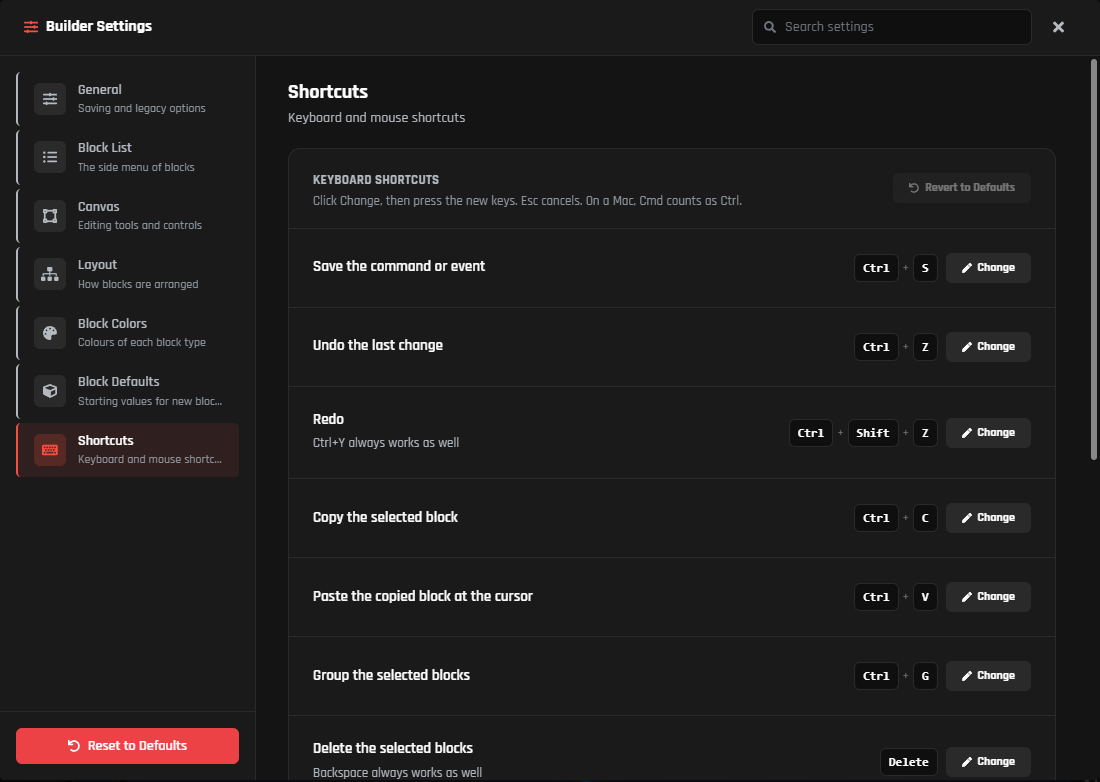The width and height of the screenshot is (1100, 782).
Task: Select the Layout settings tab
Action: point(128,274)
